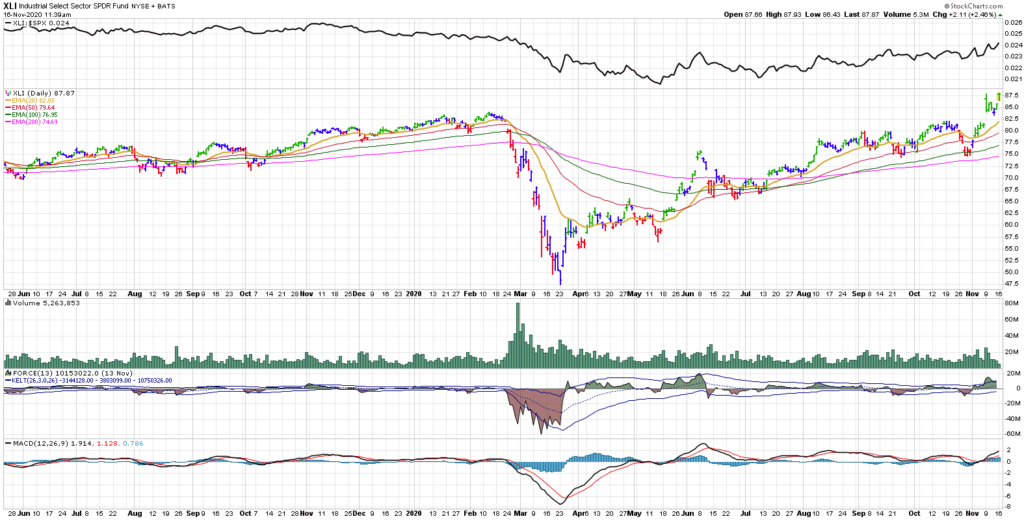Click the 82.5 label on the price axis
This screenshot has width=1024, height=521.
tap(1011, 118)
